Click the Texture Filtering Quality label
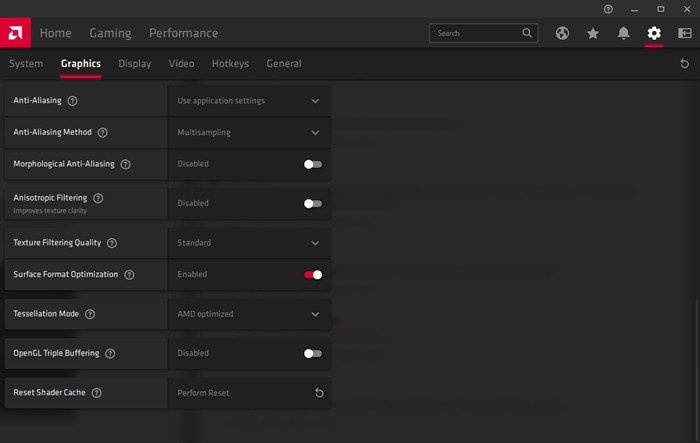 (57, 242)
